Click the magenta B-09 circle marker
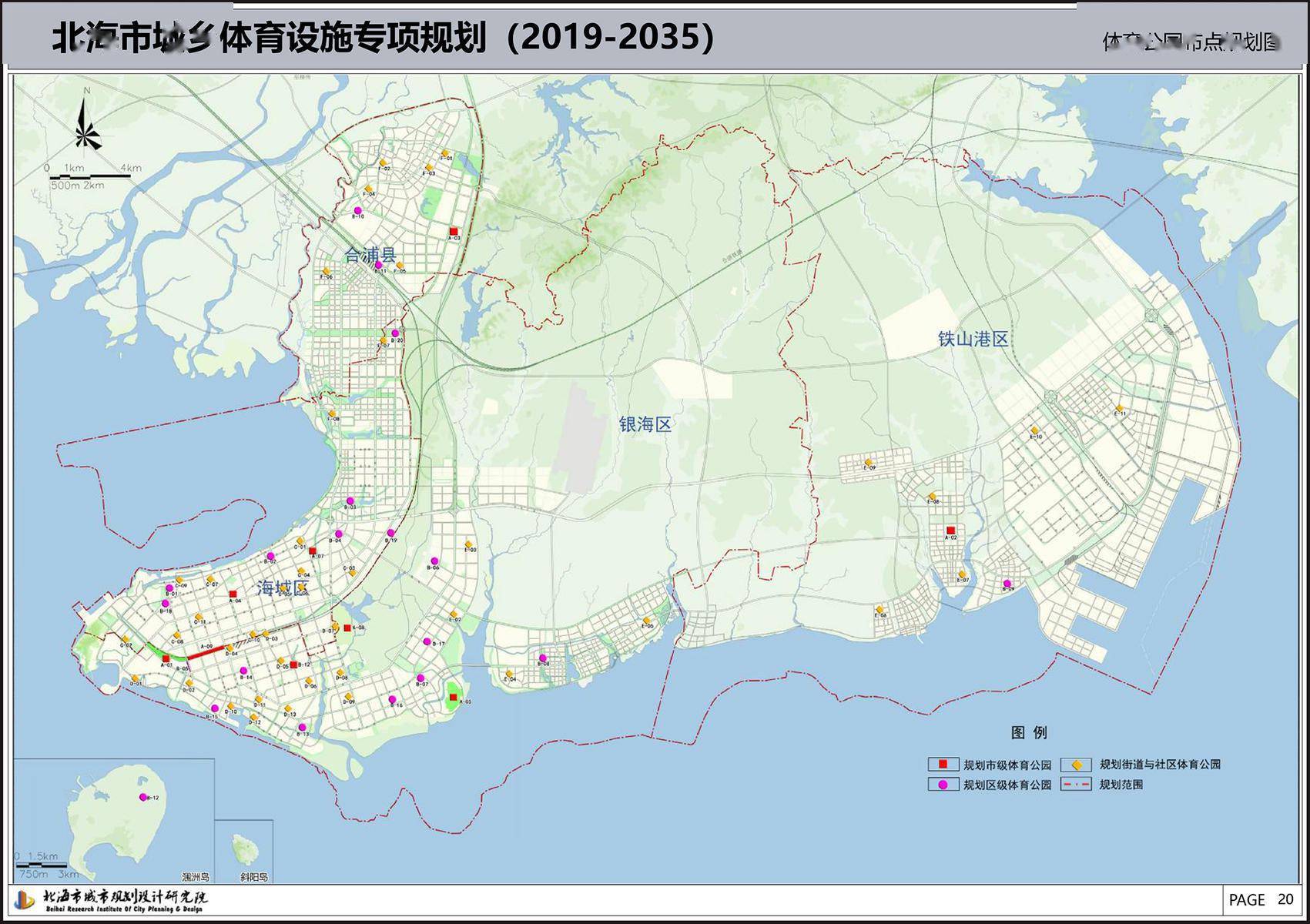Image resolution: width=1310 pixels, height=924 pixels. (x=1007, y=584)
